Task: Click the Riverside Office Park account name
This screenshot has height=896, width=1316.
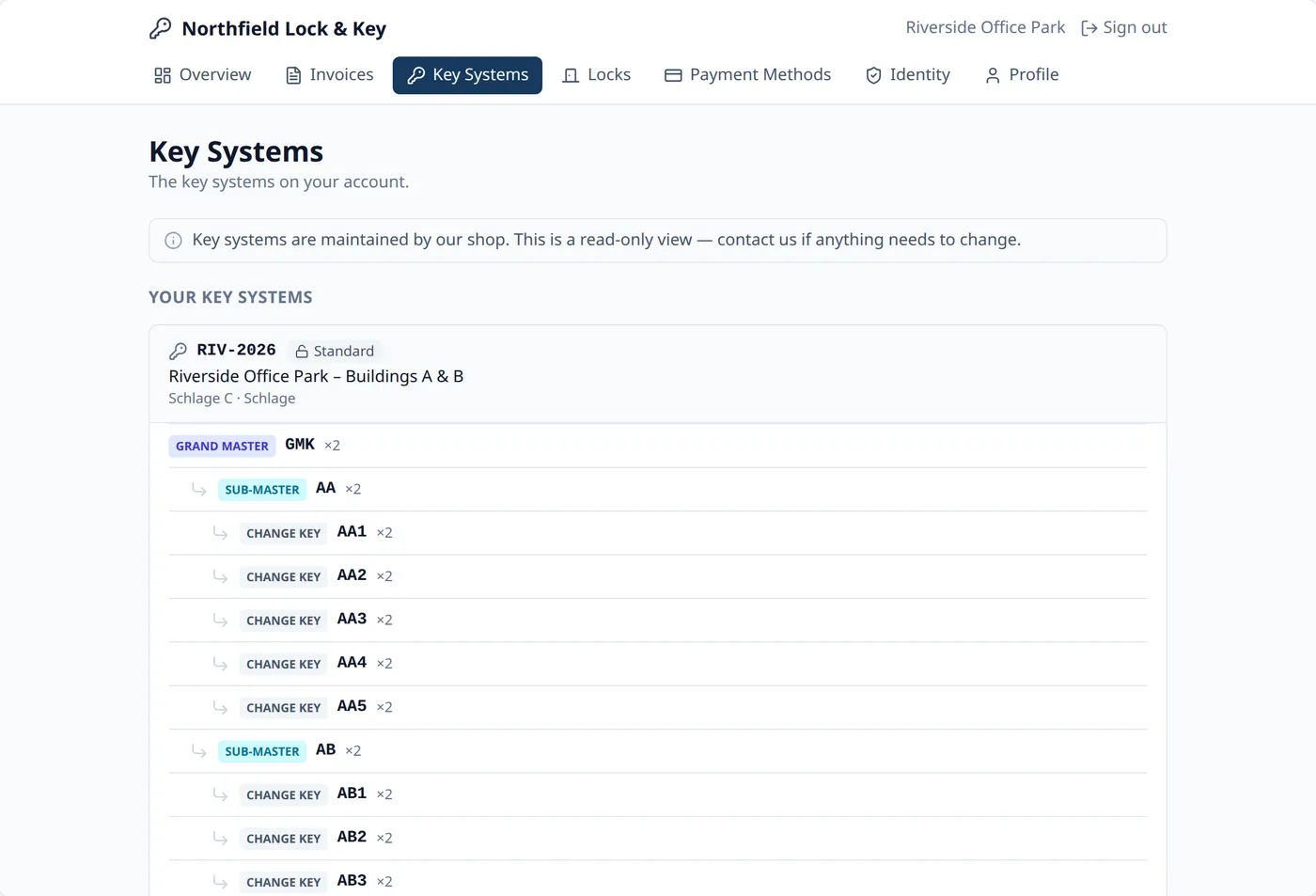Action: coord(985,28)
